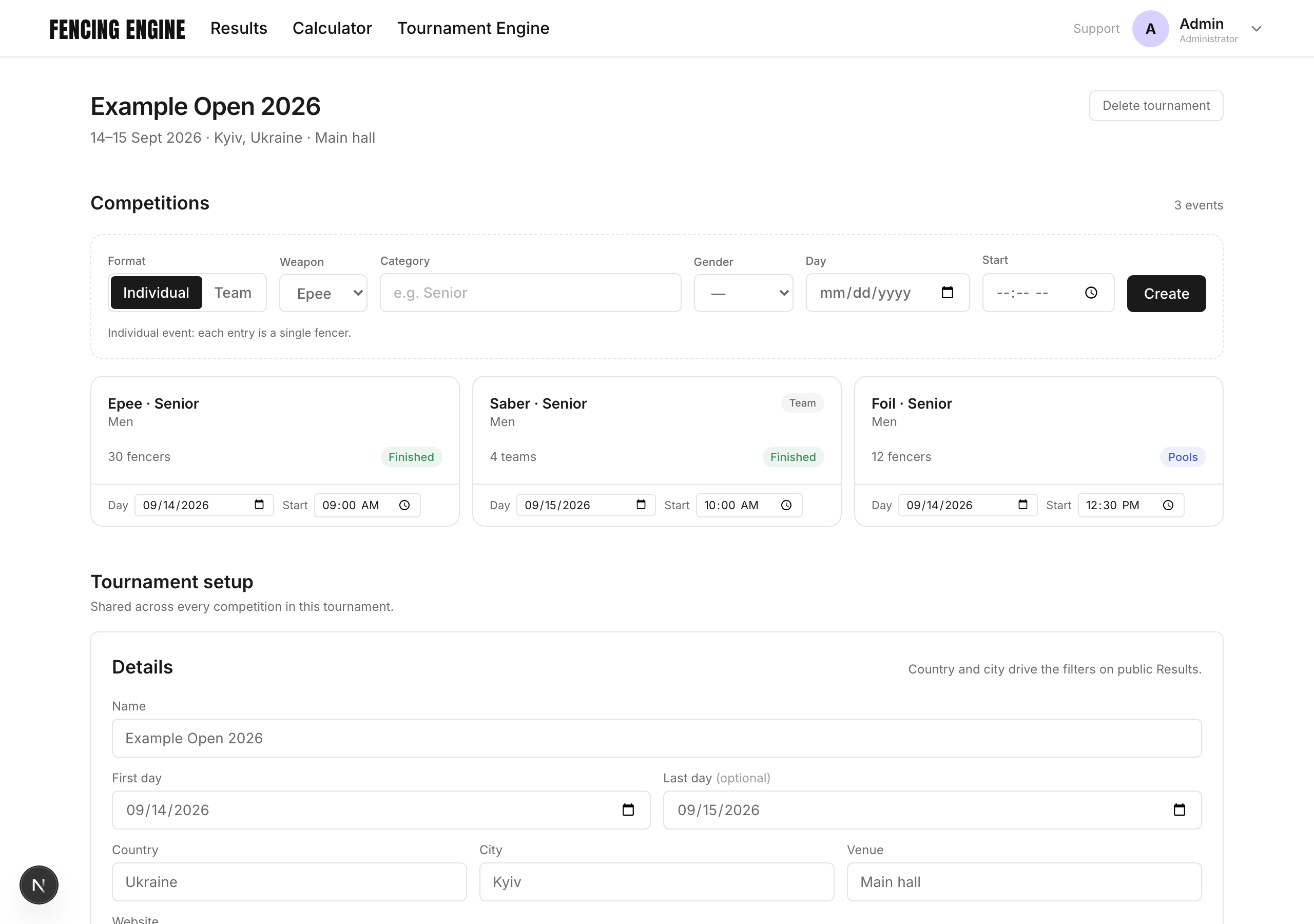Open calendar icon on Foil Senior day field
The height and width of the screenshot is (924, 1314).
point(1022,505)
